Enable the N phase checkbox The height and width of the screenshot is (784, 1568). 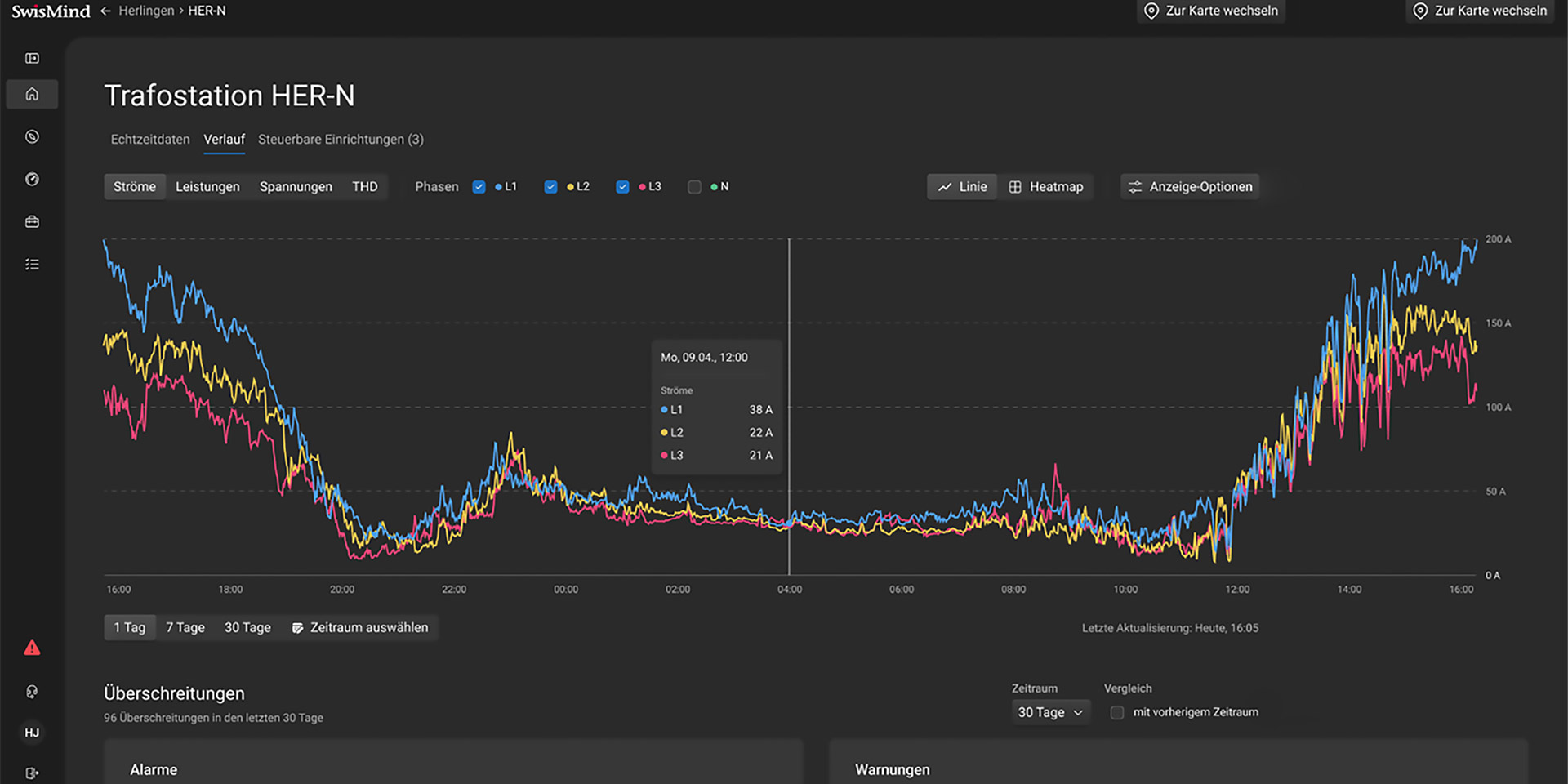tap(694, 187)
